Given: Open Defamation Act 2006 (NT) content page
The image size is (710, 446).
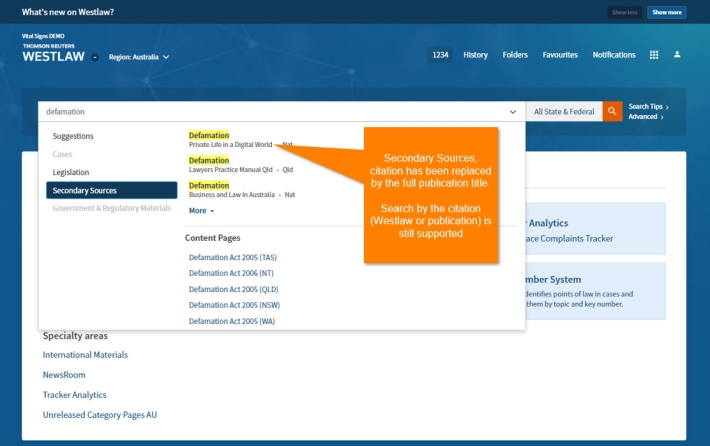Looking at the screenshot, I should pyautogui.click(x=231, y=273).
